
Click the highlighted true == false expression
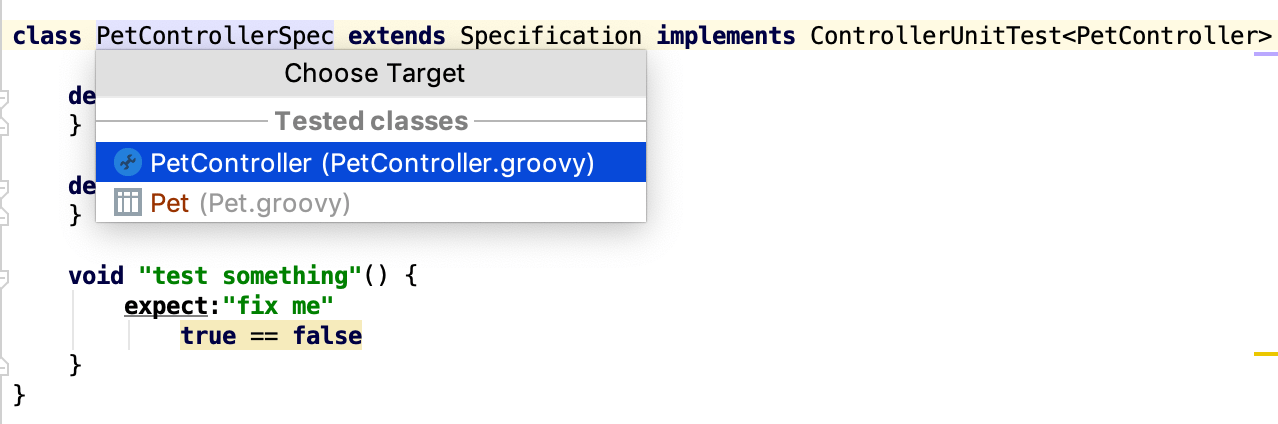[271, 336]
